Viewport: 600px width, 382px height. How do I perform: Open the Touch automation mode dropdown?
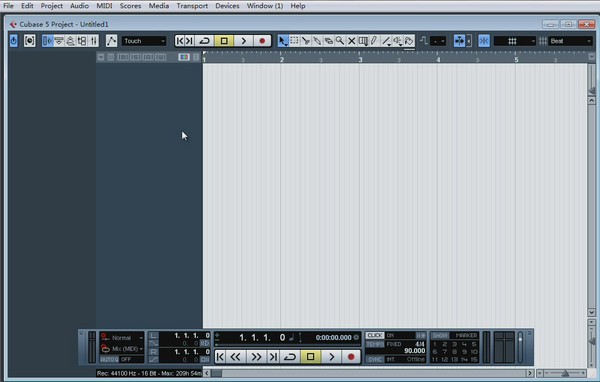click(144, 41)
